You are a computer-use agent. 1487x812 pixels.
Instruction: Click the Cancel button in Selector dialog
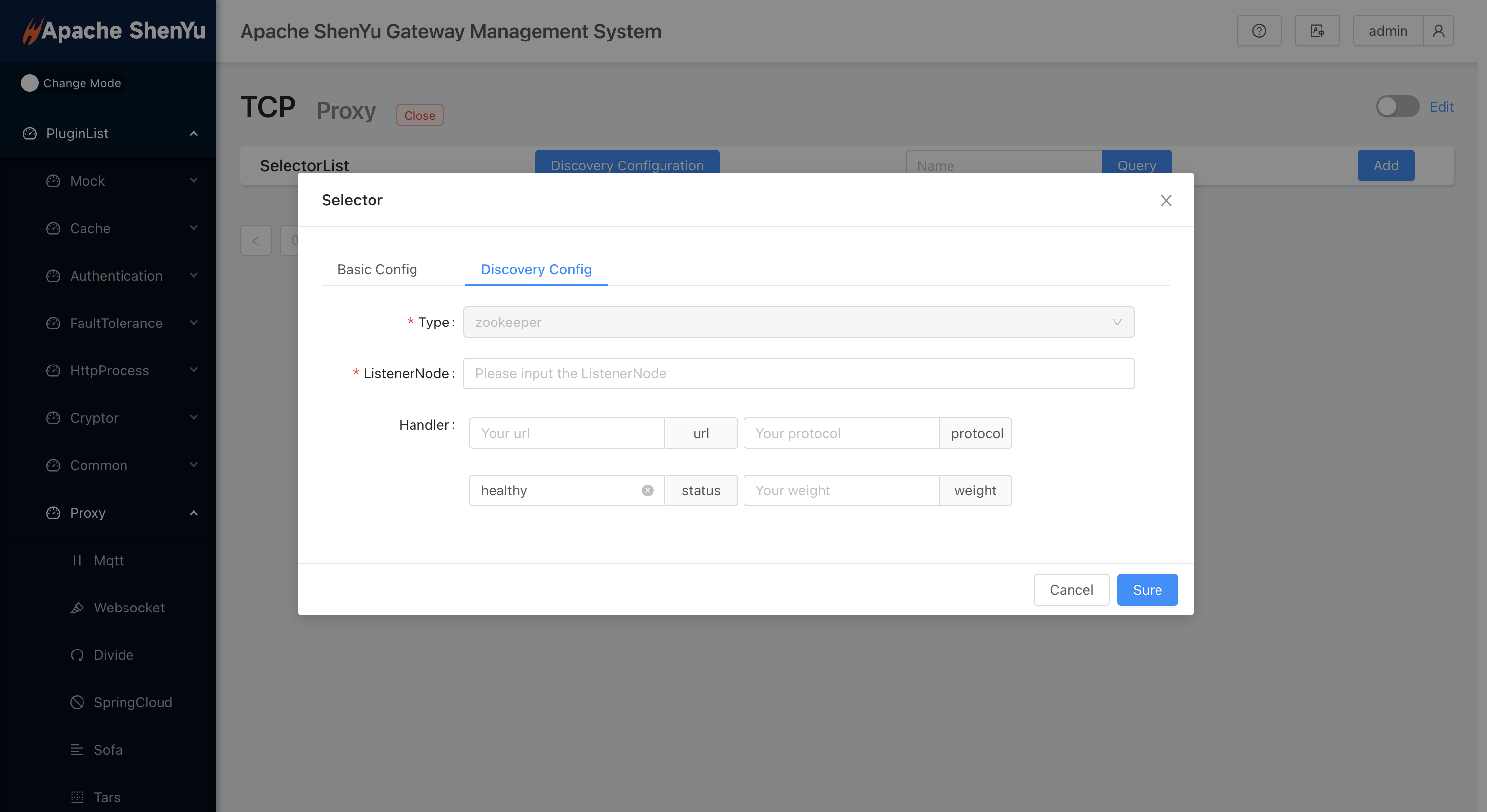click(x=1071, y=589)
